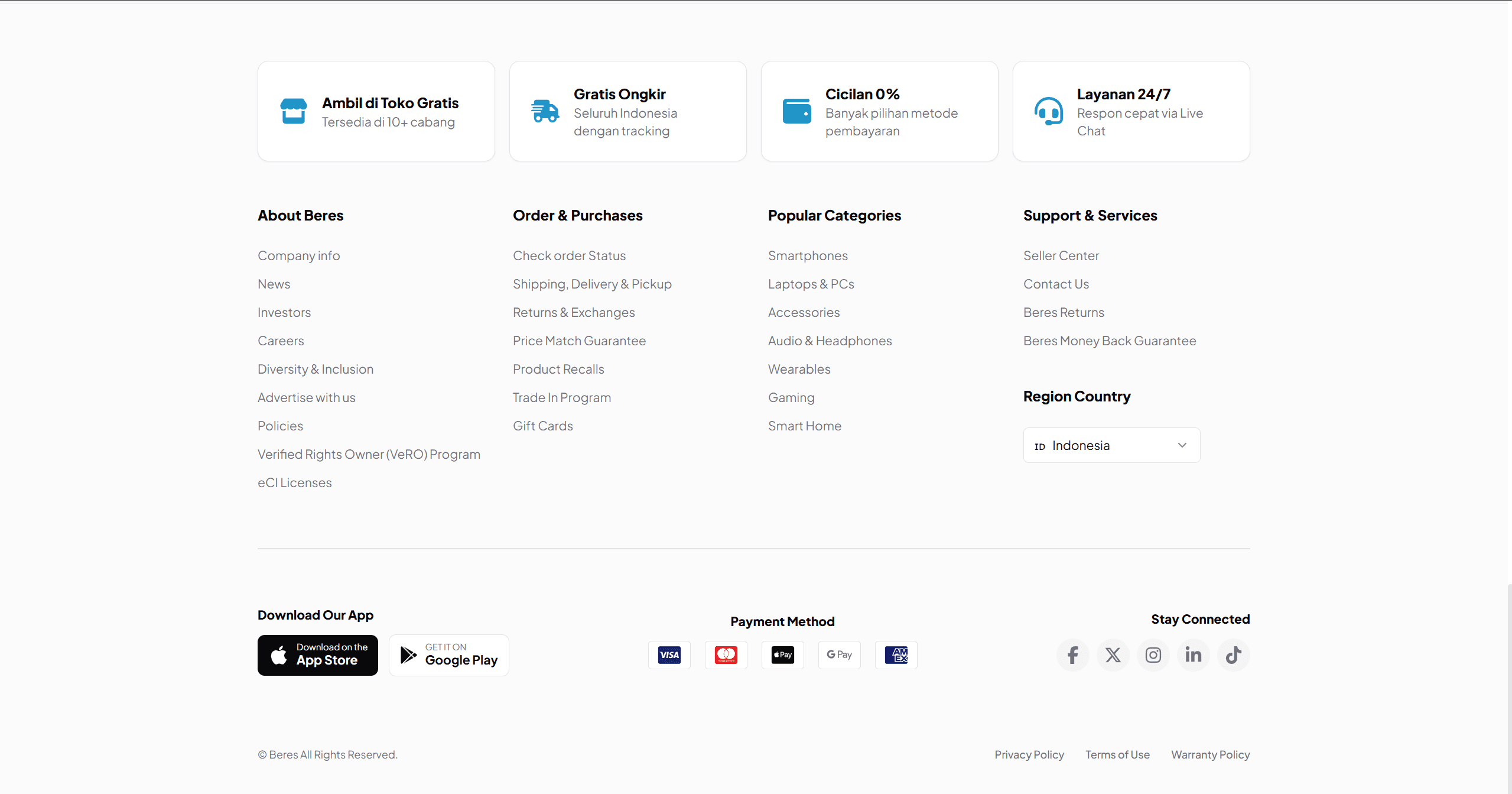Get it on Google Play button
Viewport: 1512px width, 794px height.
pyautogui.click(x=449, y=655)
